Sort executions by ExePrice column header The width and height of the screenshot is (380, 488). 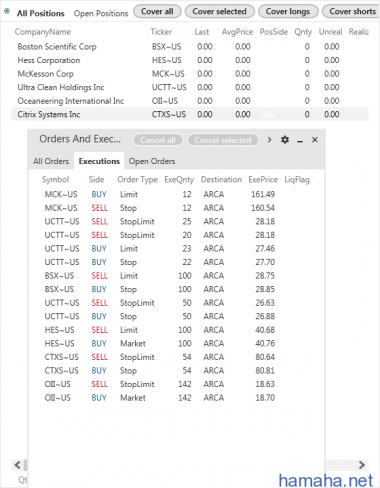(x=263, y=179)
